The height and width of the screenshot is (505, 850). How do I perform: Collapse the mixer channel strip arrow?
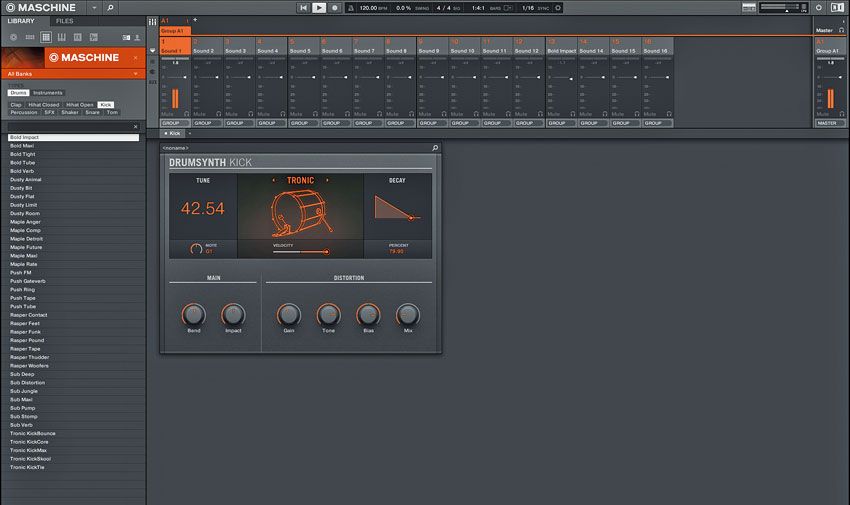(x=153, y=50)
